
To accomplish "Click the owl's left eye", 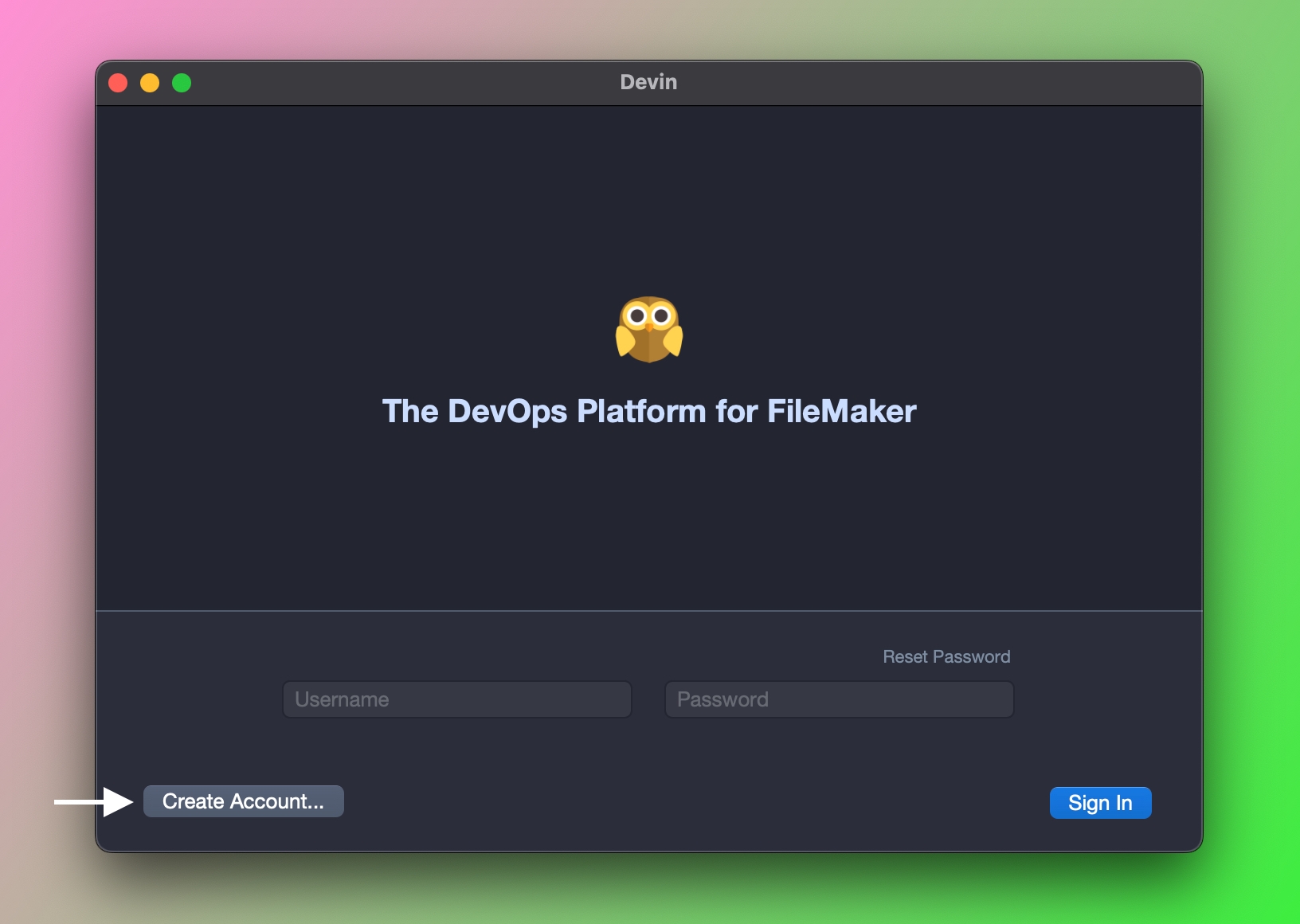I will [x=636, y=316].
